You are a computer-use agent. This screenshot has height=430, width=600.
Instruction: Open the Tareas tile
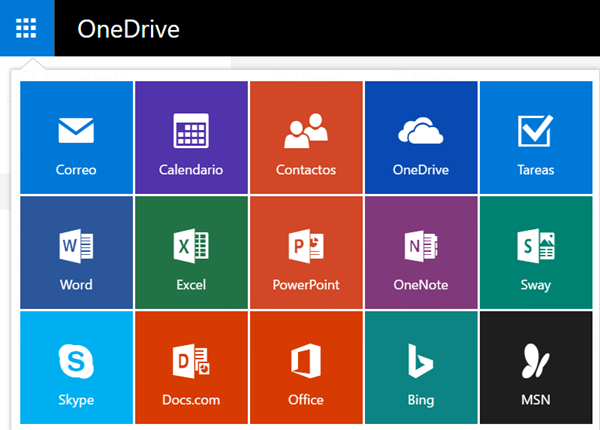tap(536, 137)
